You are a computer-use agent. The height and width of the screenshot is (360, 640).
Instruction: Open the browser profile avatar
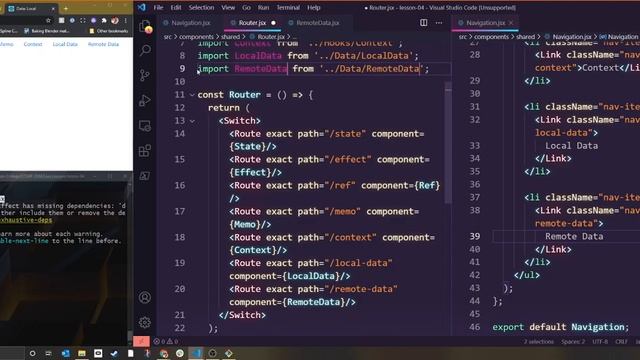115,20
